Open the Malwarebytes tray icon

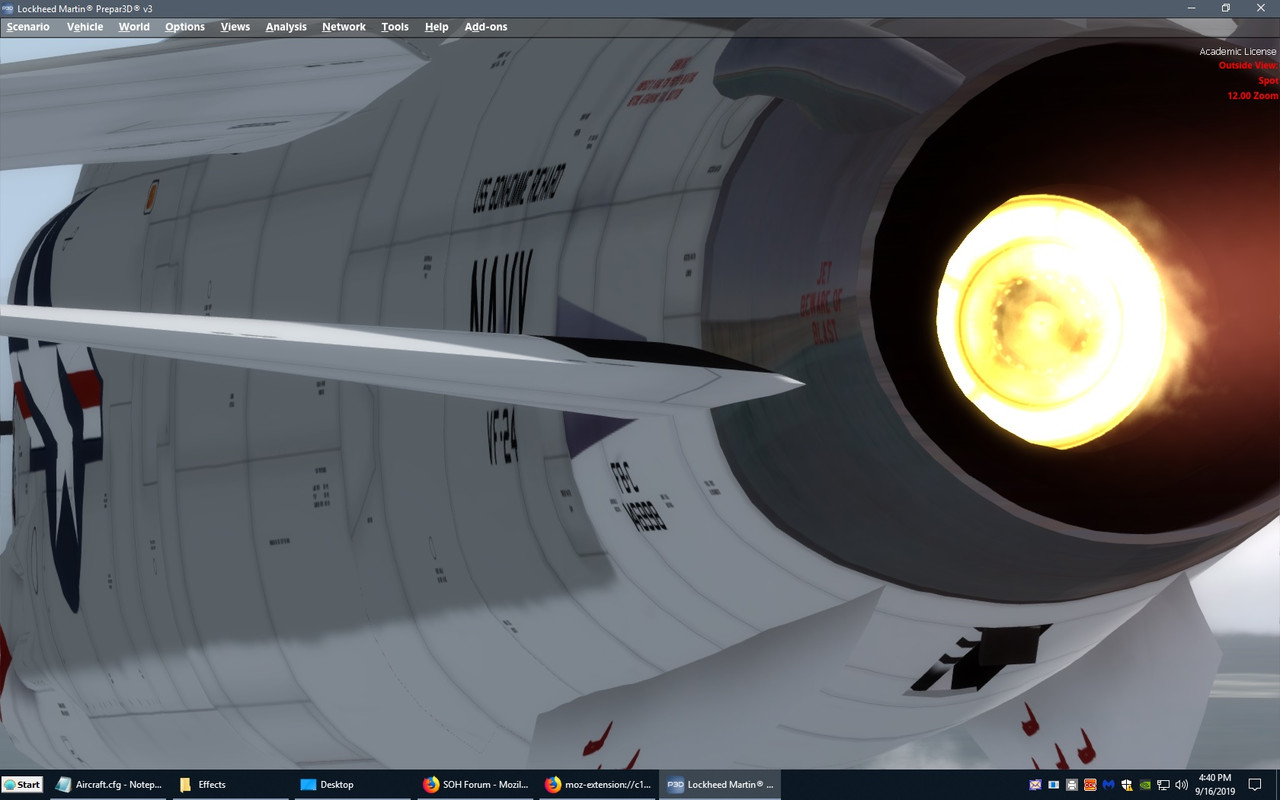(x=1108, y=785)
